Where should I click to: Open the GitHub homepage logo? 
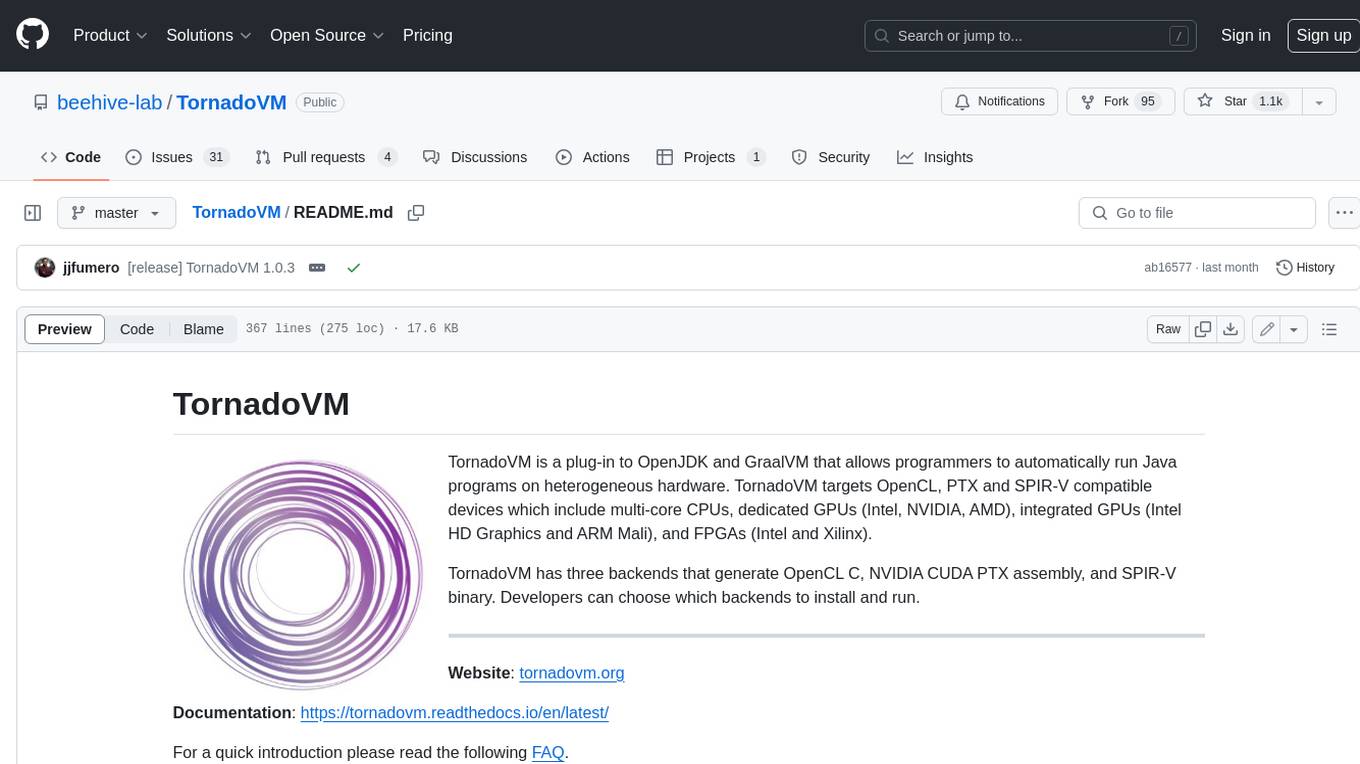32,35
